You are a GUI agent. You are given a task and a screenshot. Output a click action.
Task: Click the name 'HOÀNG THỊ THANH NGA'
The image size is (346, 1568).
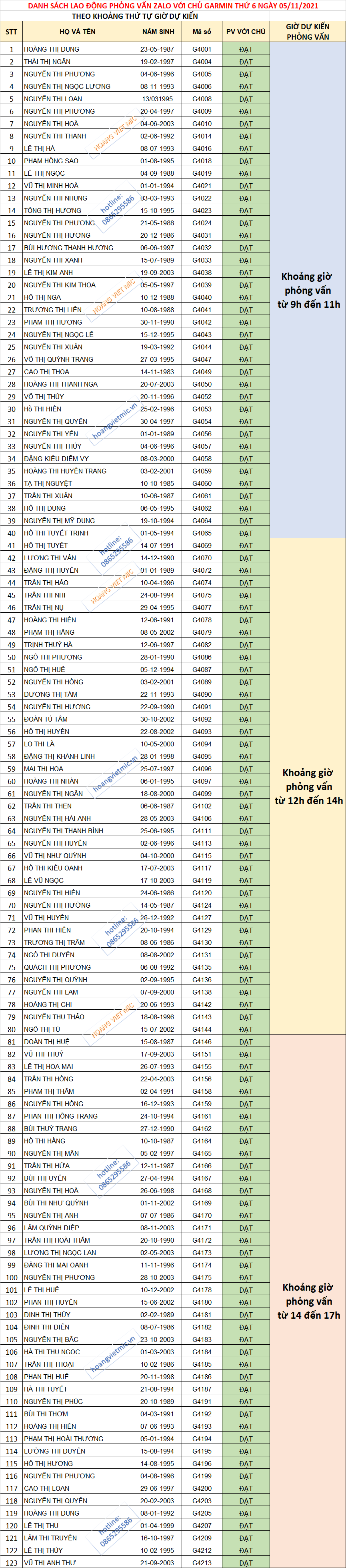(x=61, y=384)
